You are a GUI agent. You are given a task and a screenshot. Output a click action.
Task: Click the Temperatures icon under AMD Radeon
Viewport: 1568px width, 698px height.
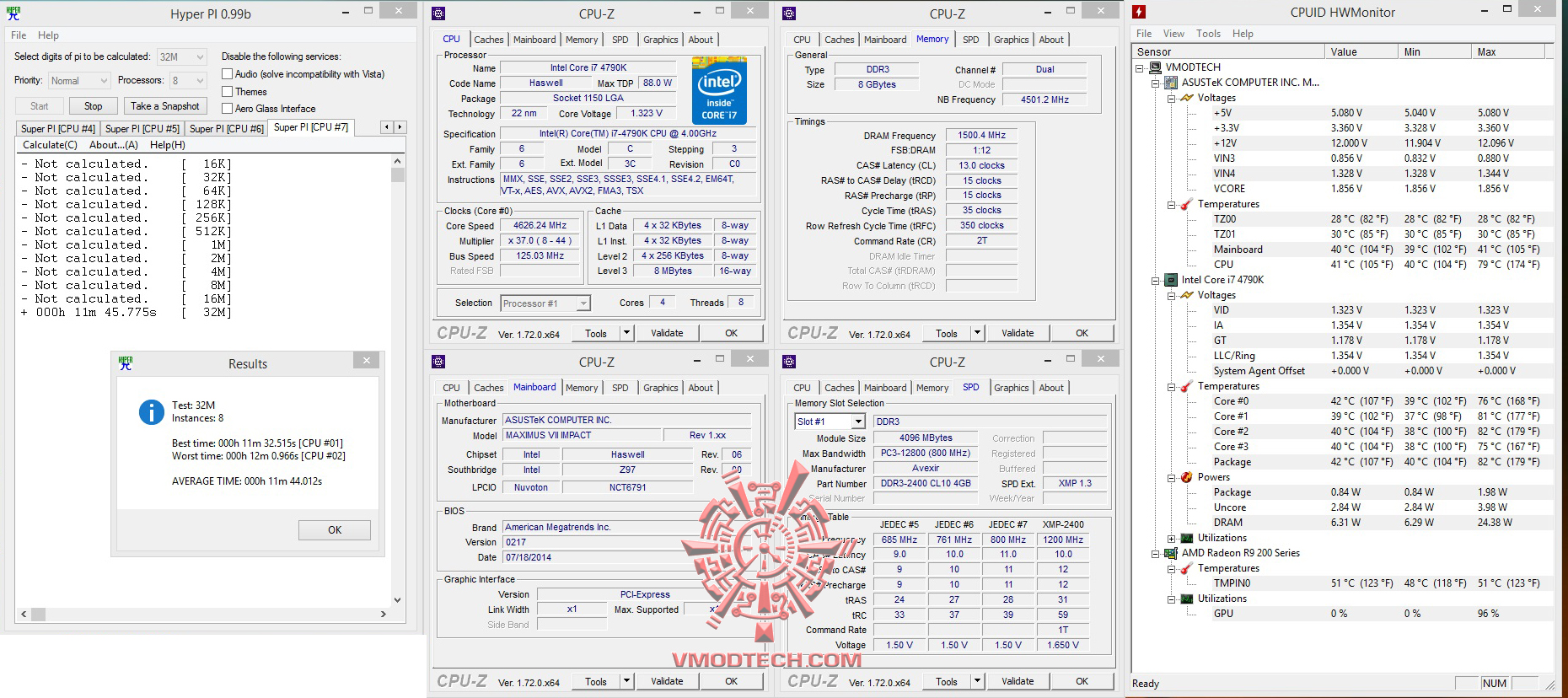pos(1187,568)
